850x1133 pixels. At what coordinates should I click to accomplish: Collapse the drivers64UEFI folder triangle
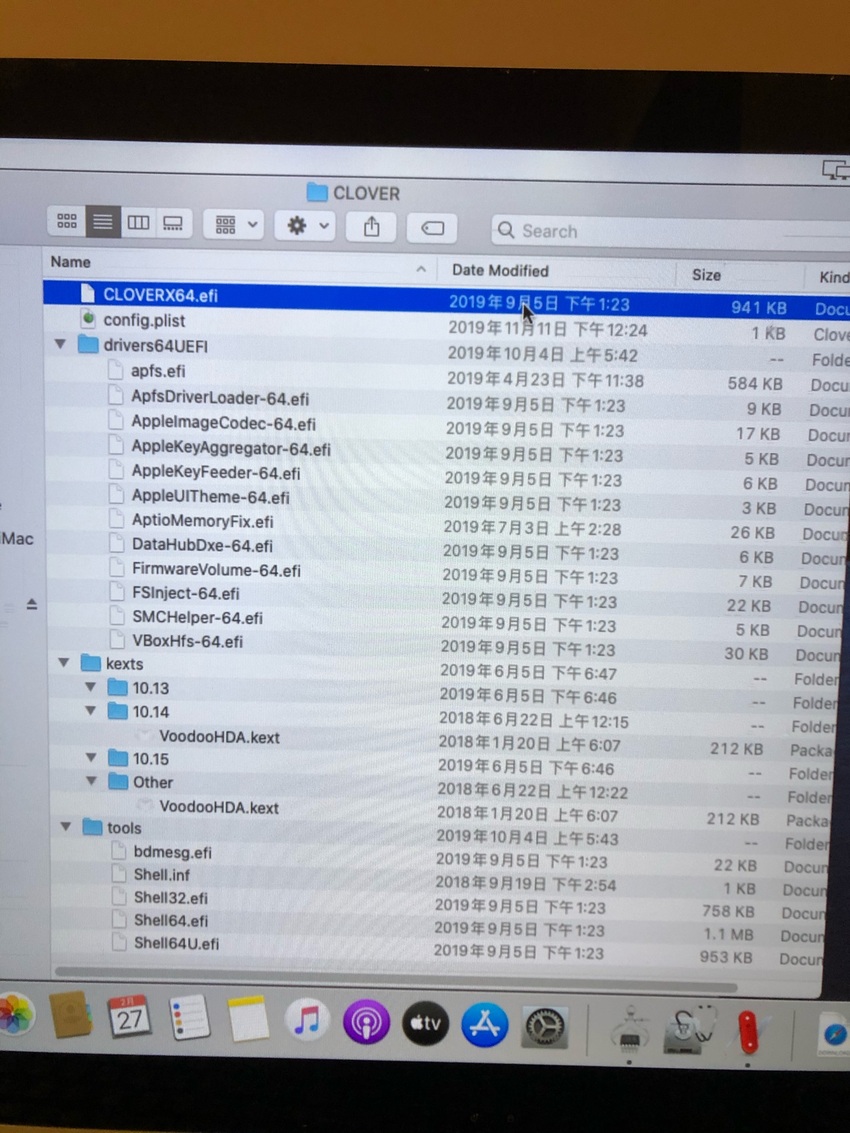[61, 344]
